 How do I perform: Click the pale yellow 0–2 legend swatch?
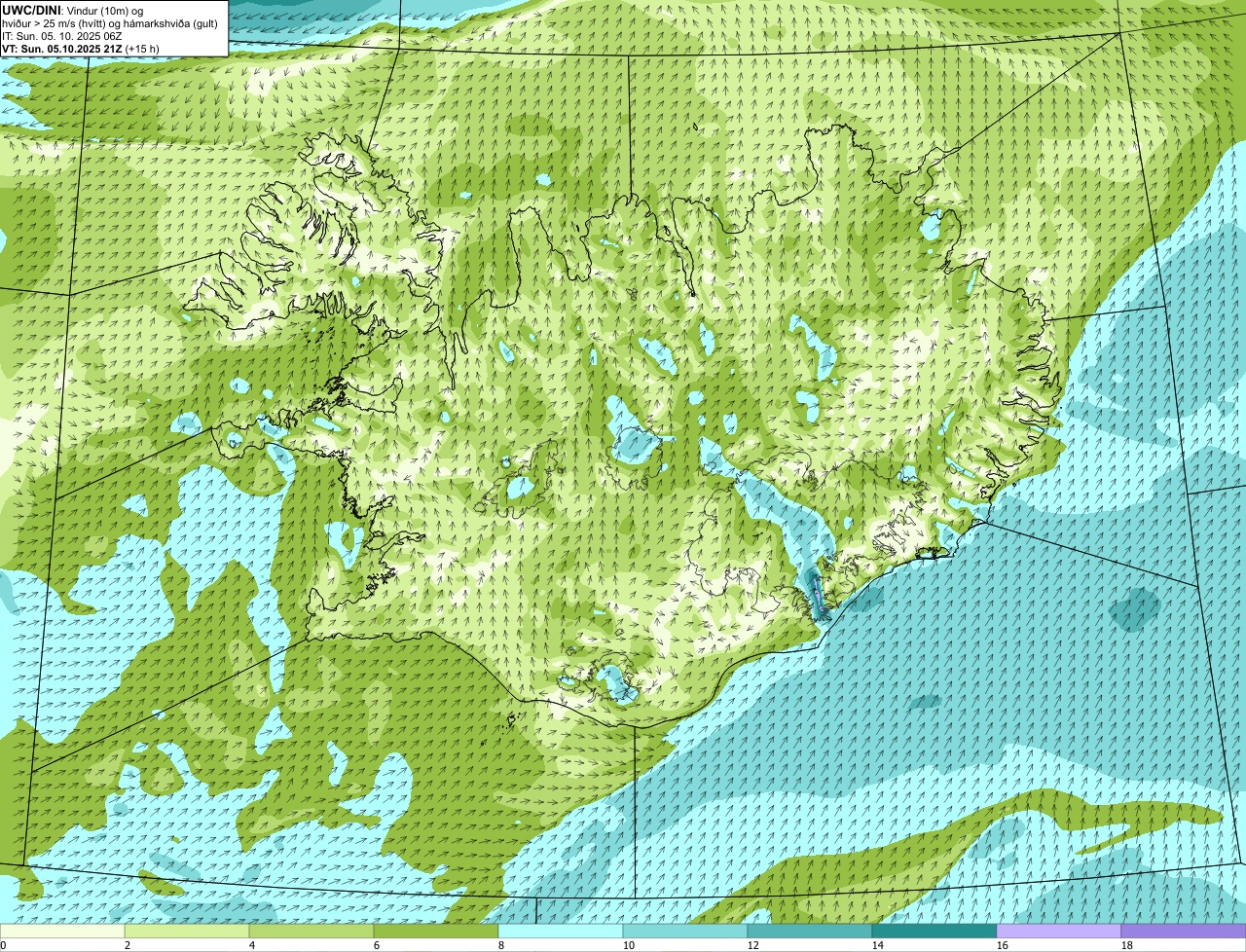62,932
